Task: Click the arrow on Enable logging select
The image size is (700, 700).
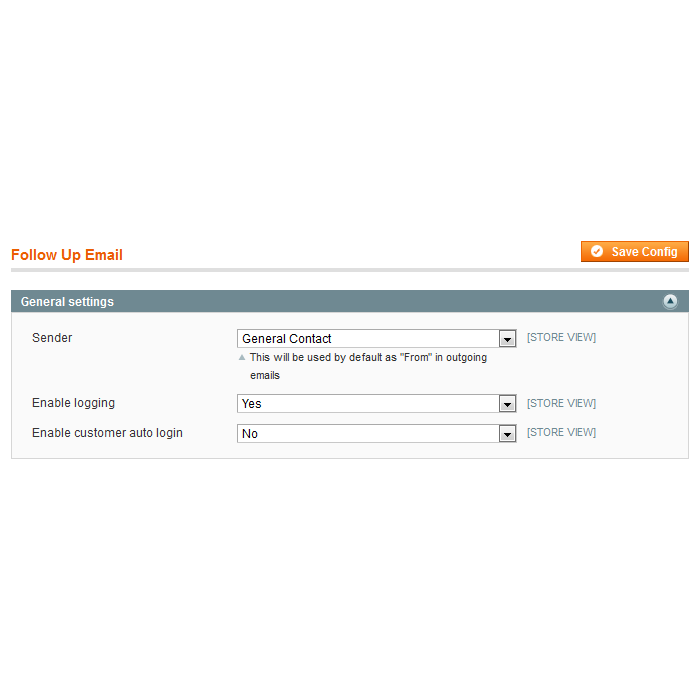Action: coord(507,404)
